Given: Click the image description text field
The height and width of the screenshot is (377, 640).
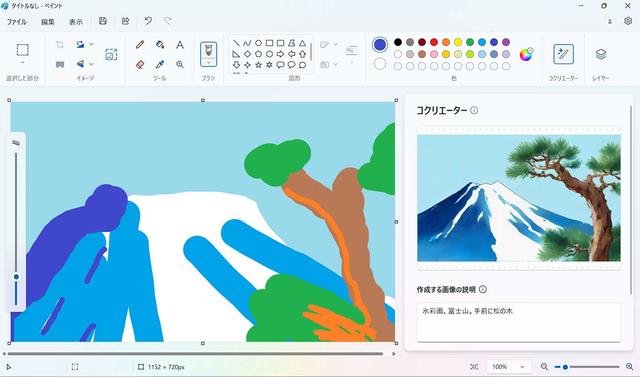Looking at the screenshot, I should click(519, 322).
